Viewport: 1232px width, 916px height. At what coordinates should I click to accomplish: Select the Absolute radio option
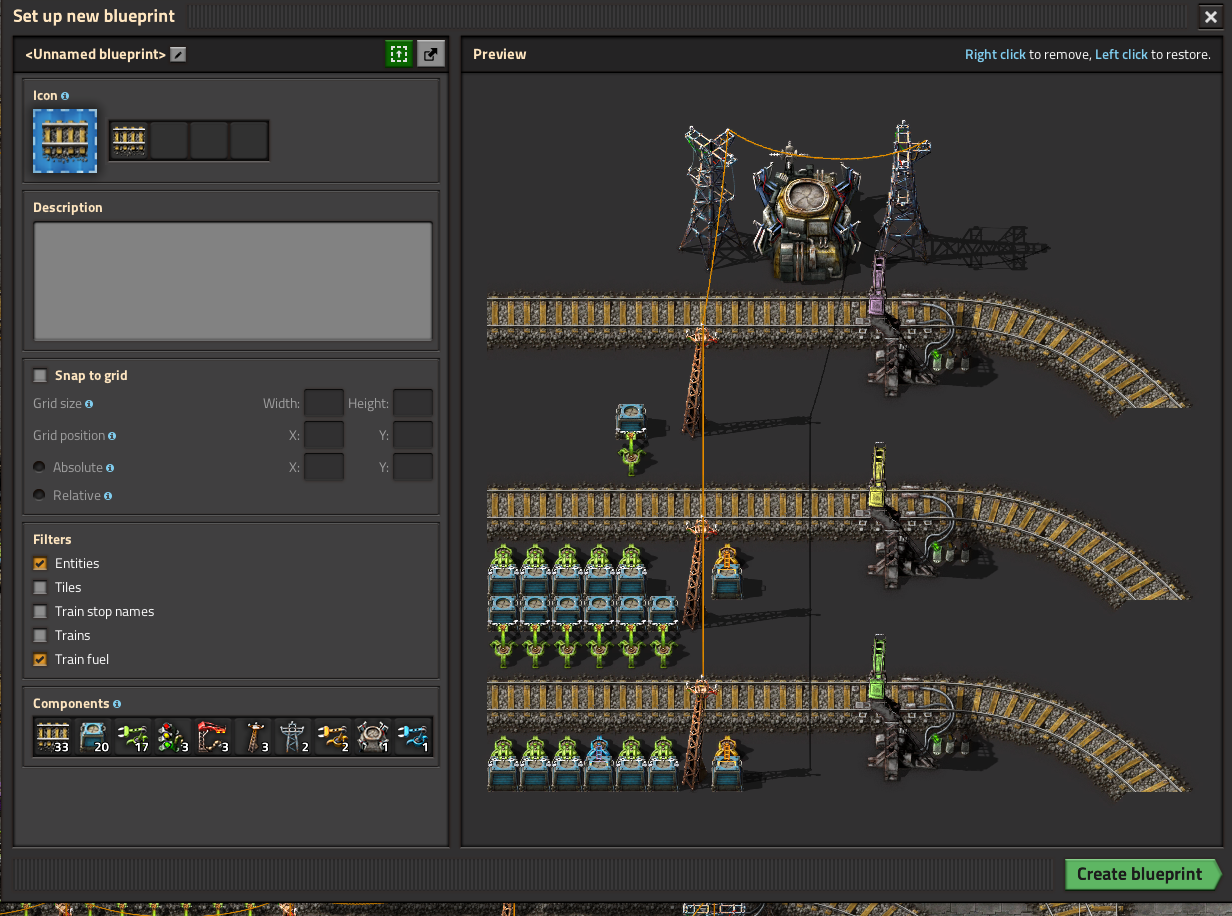40,467
